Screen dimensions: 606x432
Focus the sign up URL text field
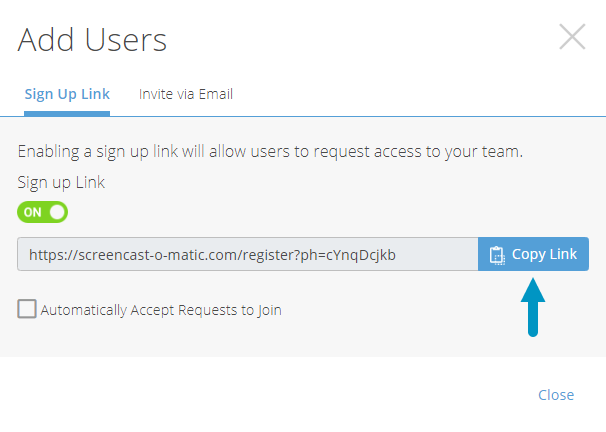(248, 254)
